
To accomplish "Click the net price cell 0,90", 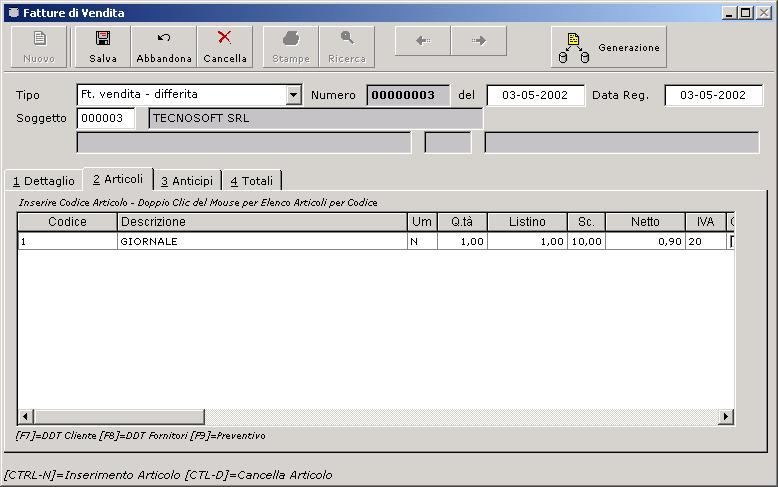I will 646,242.
